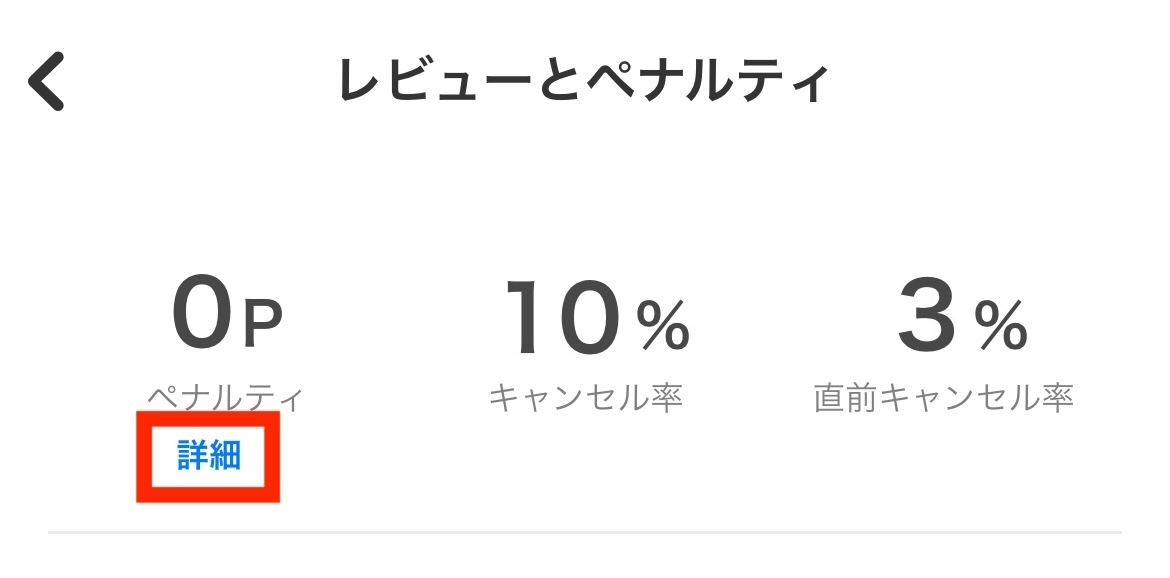Tap the レビューとペナルティ page title

[x=584, y=82]
